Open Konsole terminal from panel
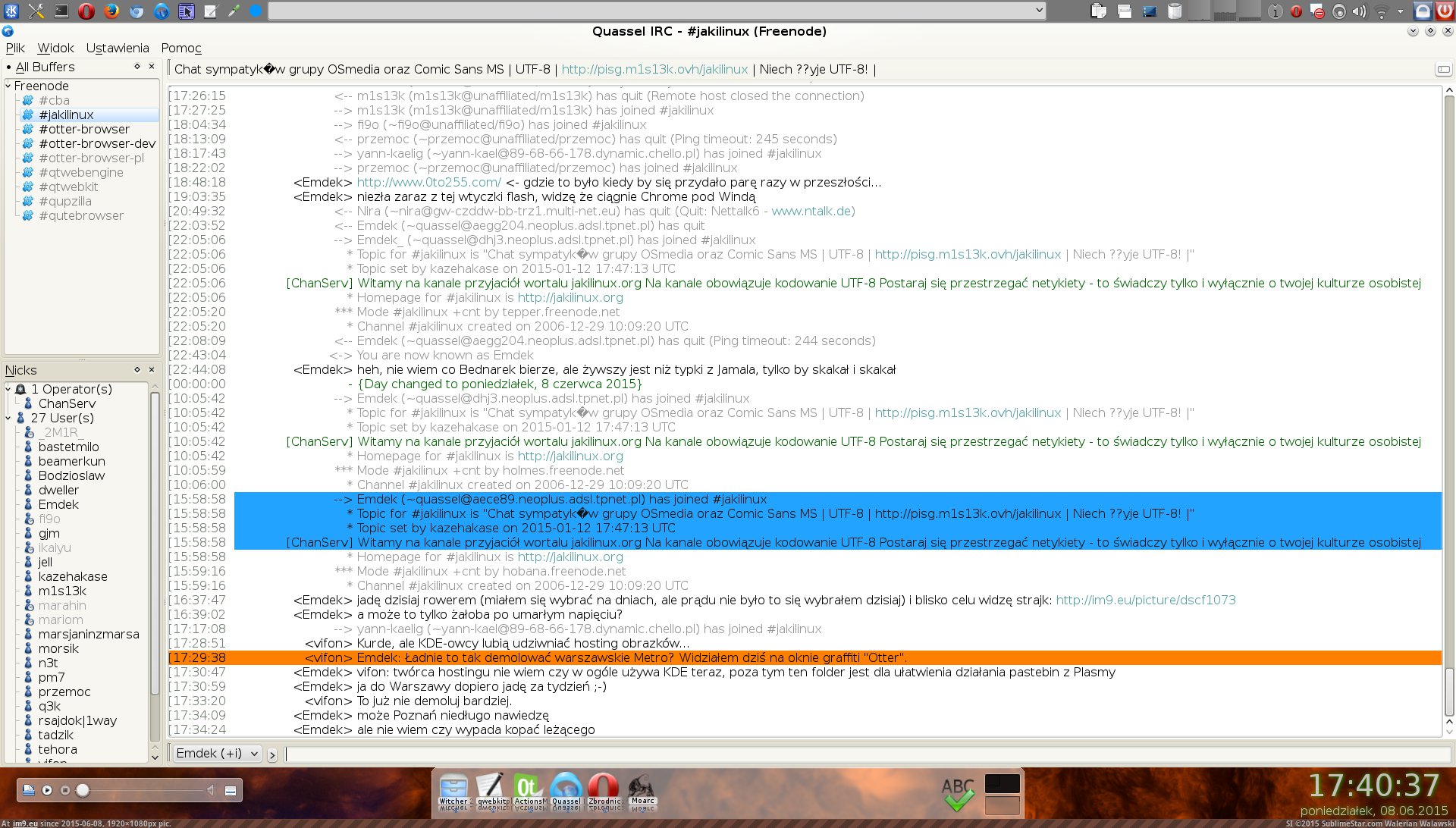This screenshot has height=828, width=1456. click(61, 11)
